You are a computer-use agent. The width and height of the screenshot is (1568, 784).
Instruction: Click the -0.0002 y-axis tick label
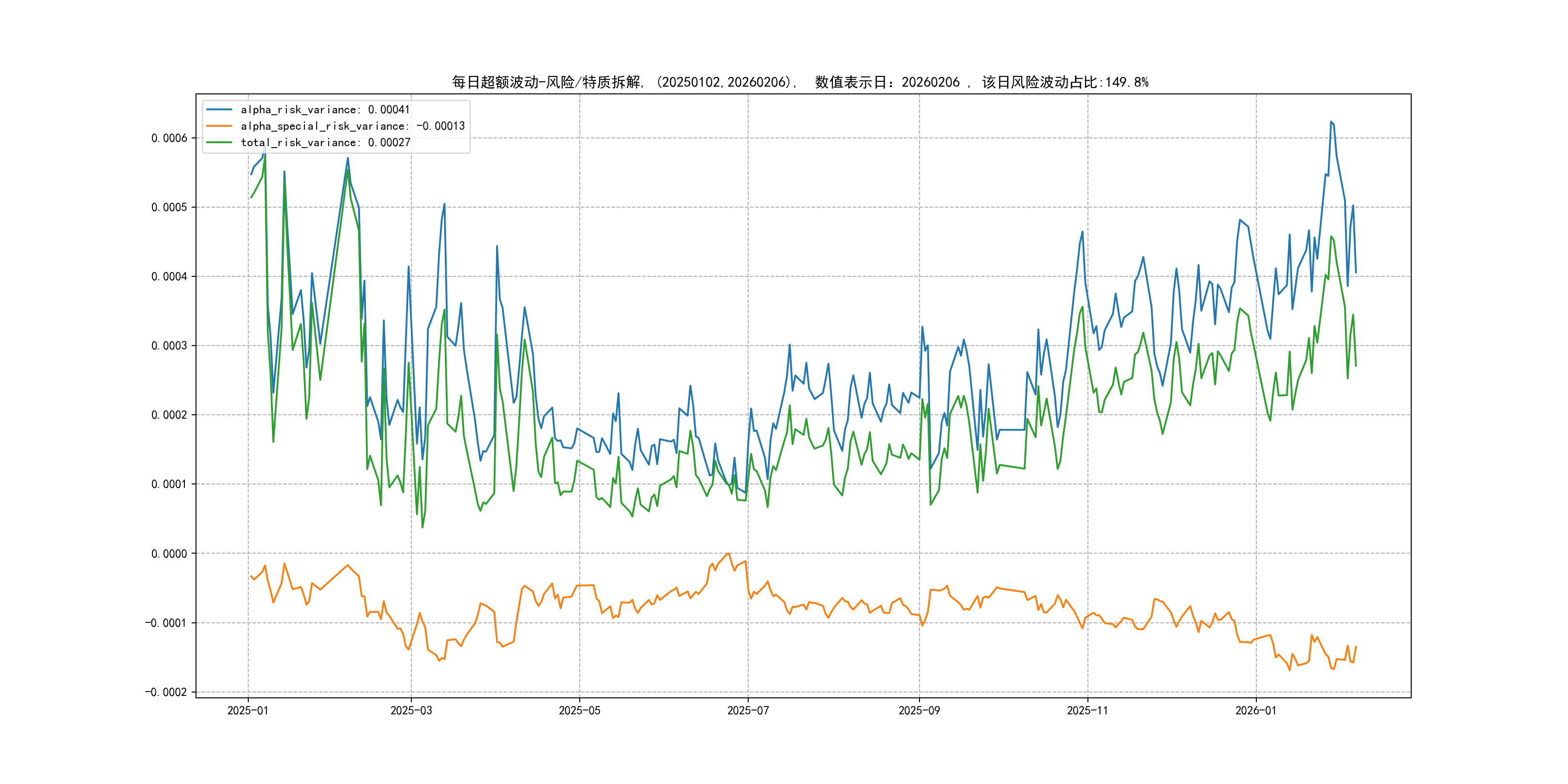[166, 692]
